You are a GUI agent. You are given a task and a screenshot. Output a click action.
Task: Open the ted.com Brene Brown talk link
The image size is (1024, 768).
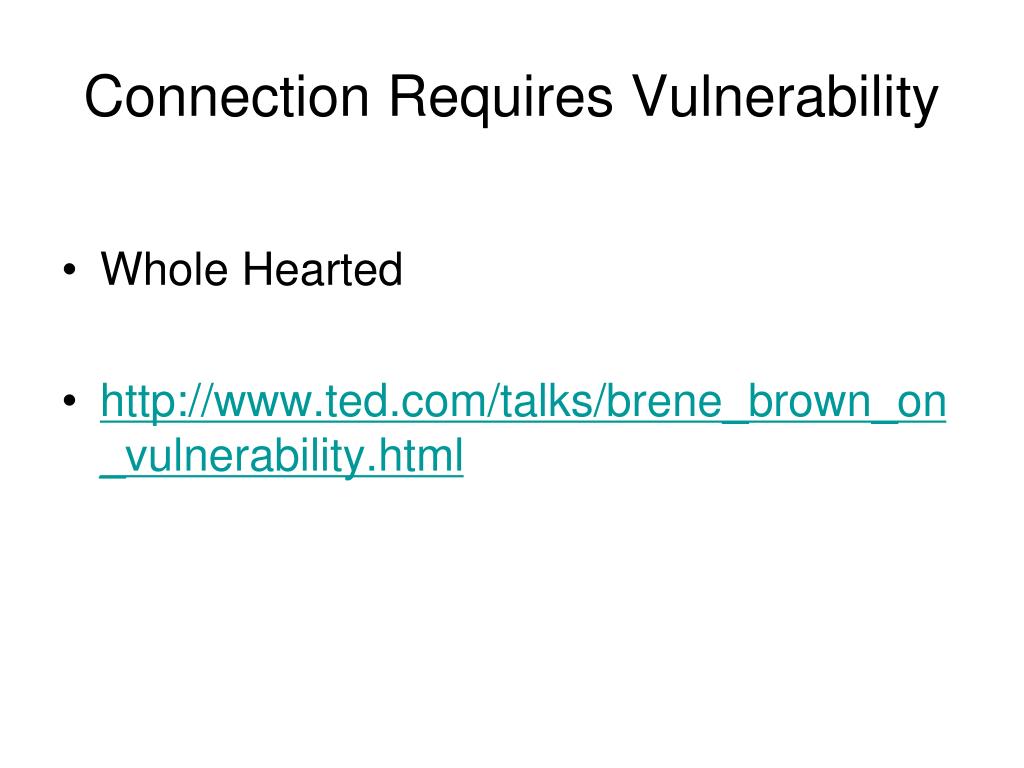pos(522,428)
